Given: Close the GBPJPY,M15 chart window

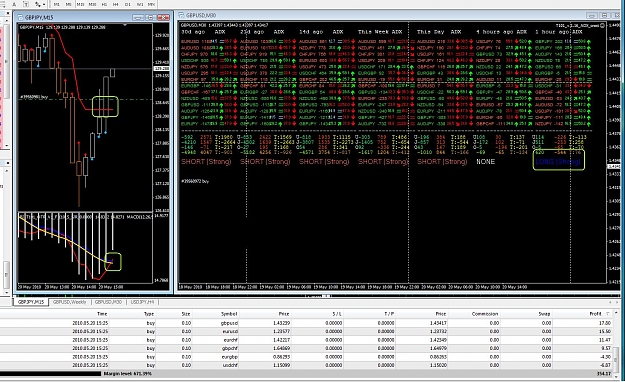Looking at the screenshot, I should pyautogui.click(x=163, y=17).
